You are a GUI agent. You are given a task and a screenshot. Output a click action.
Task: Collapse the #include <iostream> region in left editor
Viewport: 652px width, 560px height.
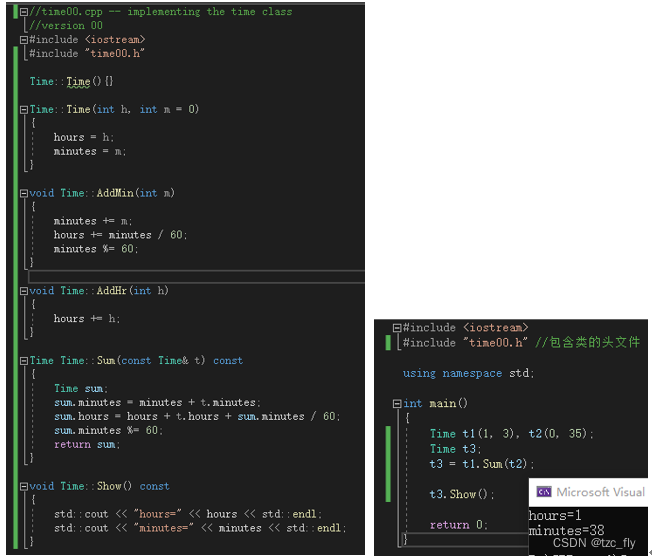pos(24,39)
